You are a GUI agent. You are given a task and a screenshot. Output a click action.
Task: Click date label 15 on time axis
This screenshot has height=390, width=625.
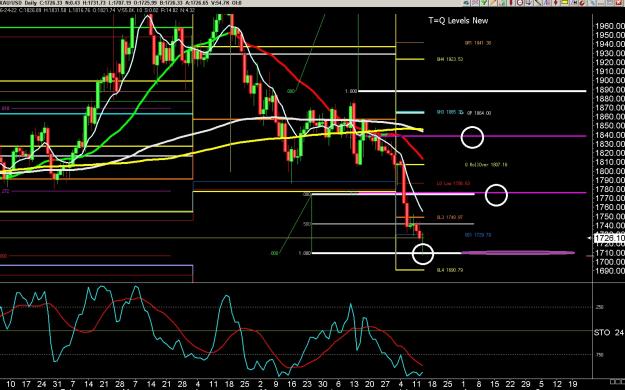coord(495,384)
